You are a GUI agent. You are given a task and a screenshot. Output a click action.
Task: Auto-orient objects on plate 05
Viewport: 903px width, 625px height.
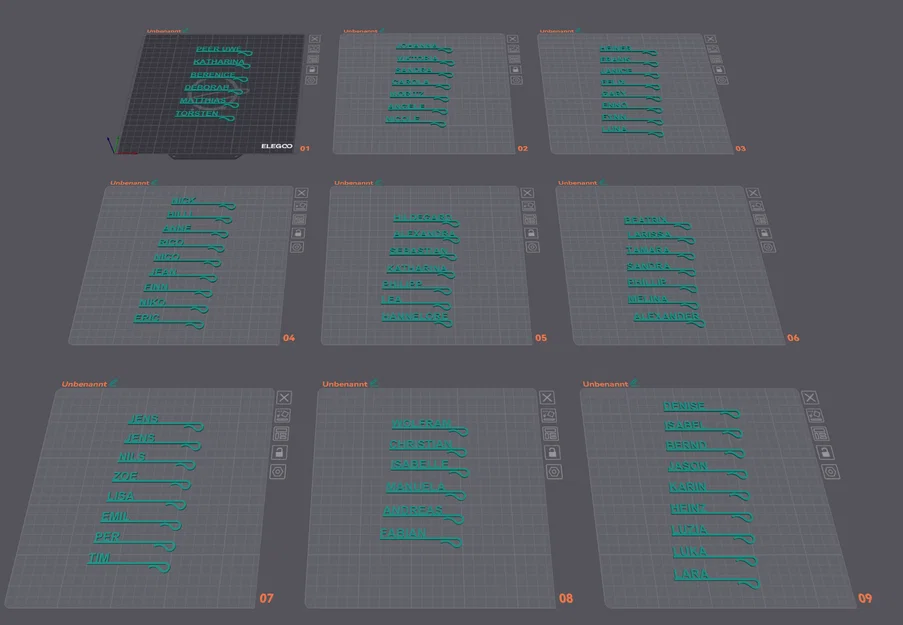tap(529, 206)
